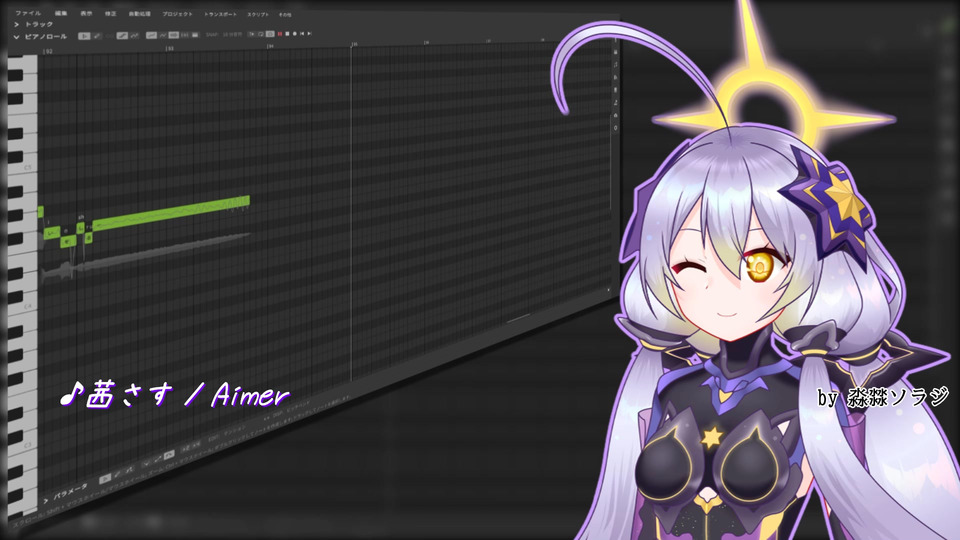Click the round record button
Image resolution: width=960 pixels, height=540 pixels.
point(294,34)
